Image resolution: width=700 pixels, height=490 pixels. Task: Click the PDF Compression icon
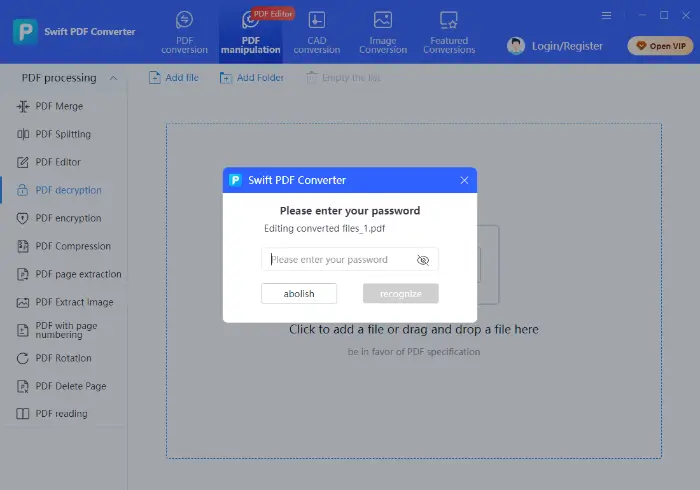click(x=23, y=246)
